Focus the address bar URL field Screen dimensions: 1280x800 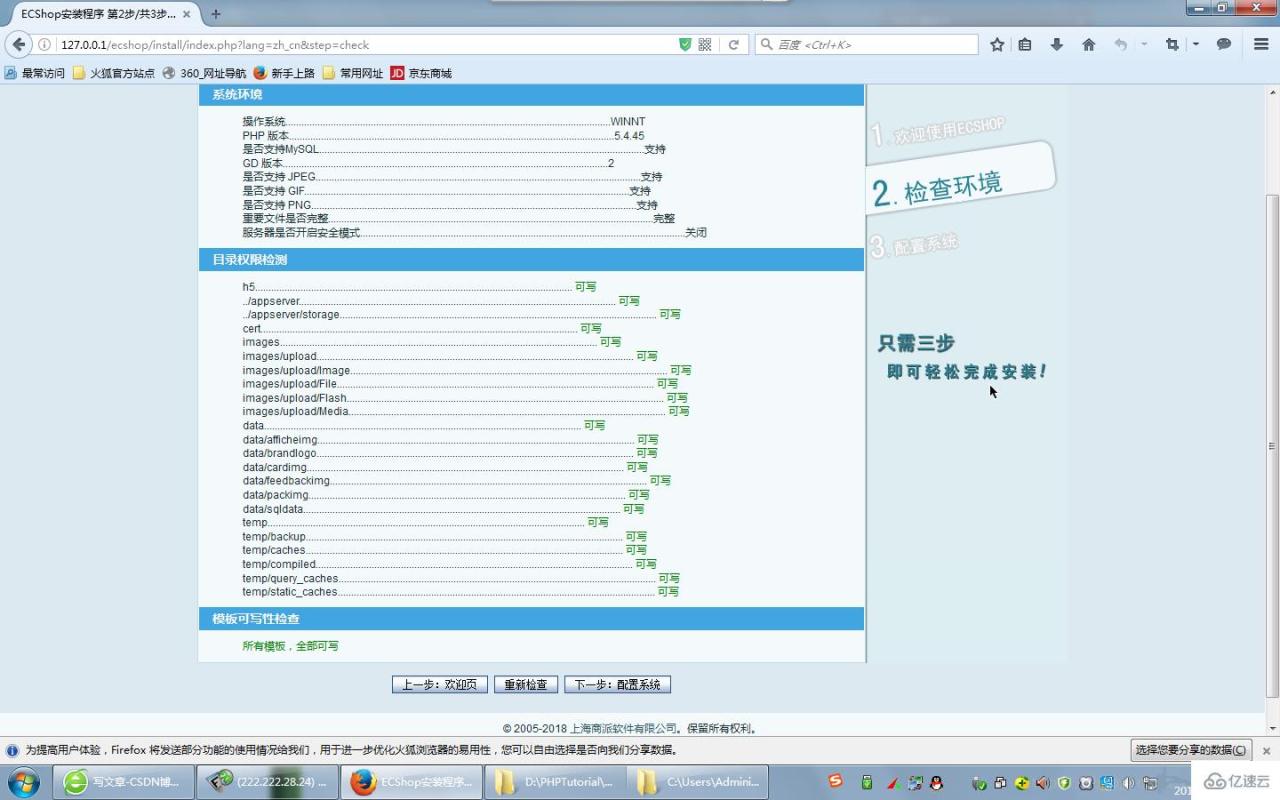click(x=365, y=45)
